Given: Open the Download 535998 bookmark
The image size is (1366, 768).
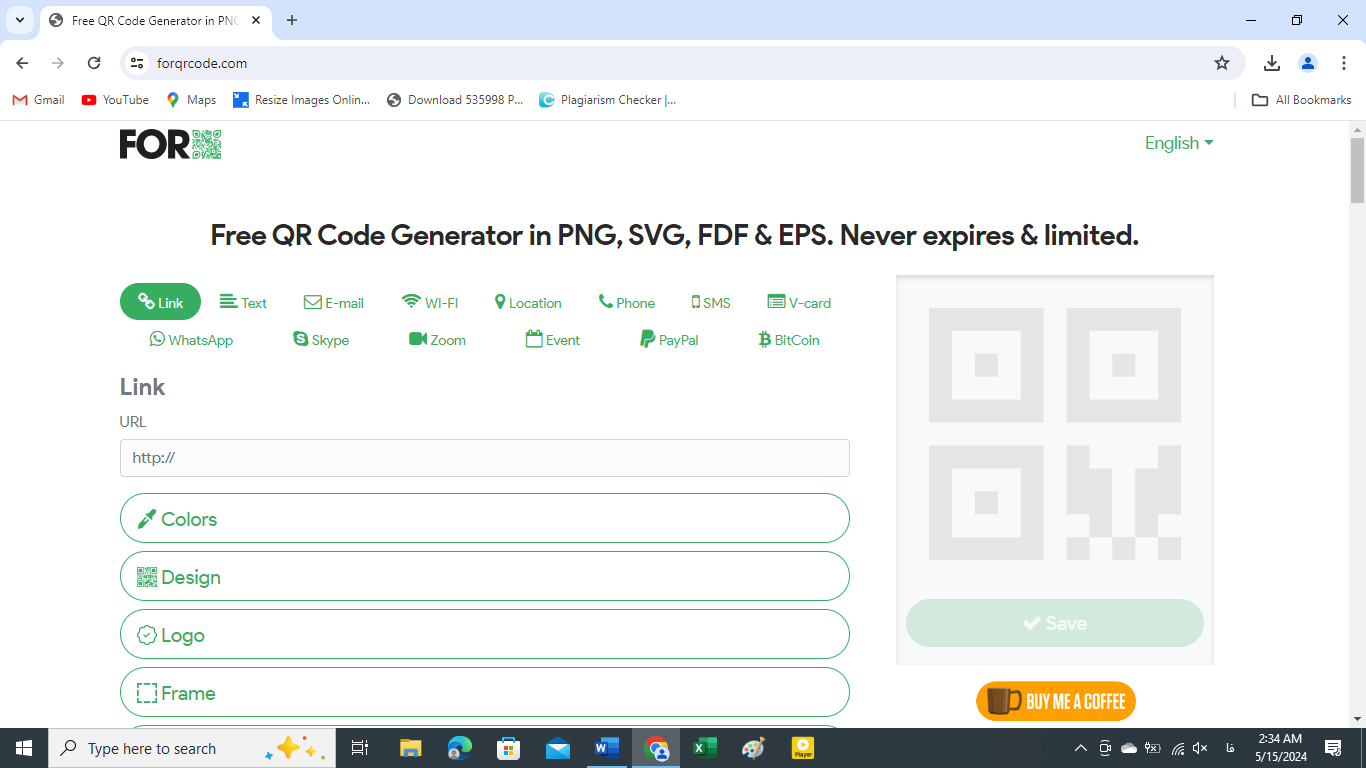Looking at the screenshot, I should pos(455,100).
